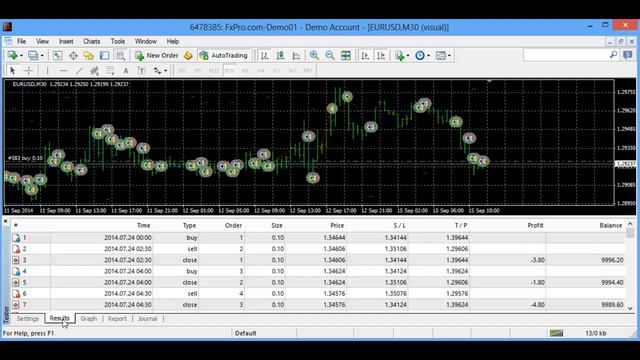Screen dimensions: 640x360
Task: Select the arrow Cursor tool
Action: (13, 71)
